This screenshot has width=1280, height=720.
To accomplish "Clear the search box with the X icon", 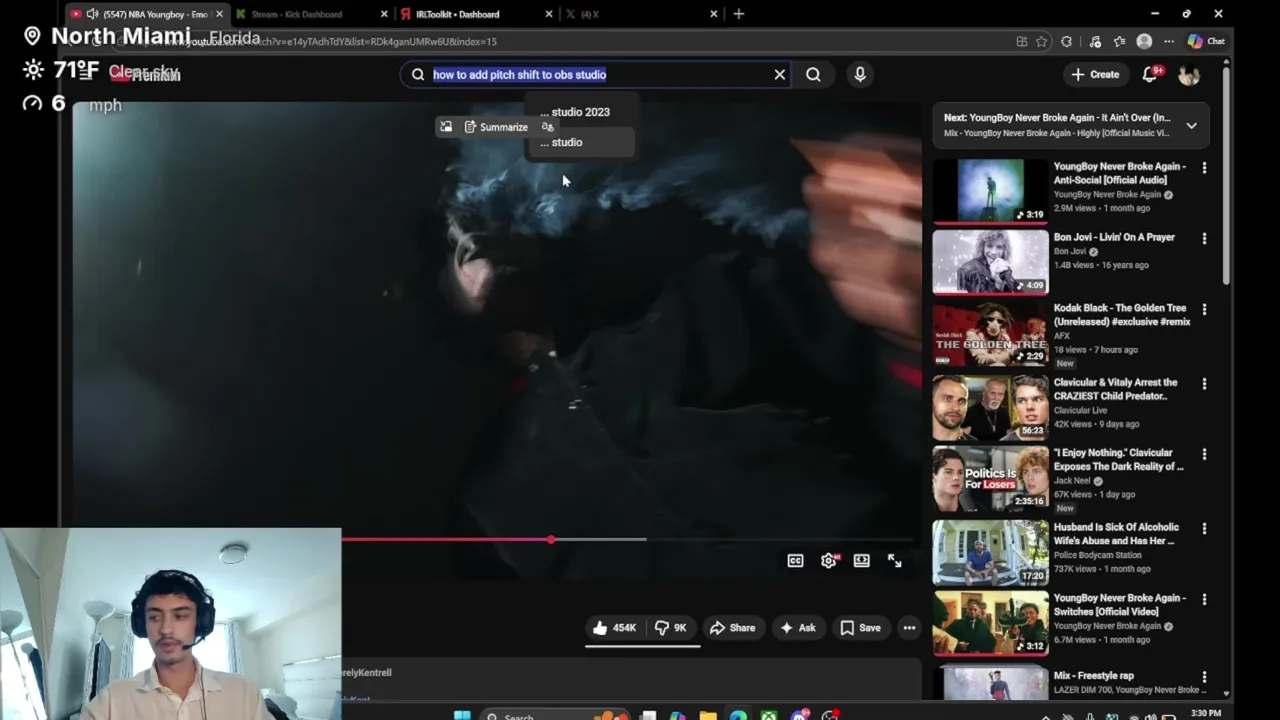I will pos(780,74).
